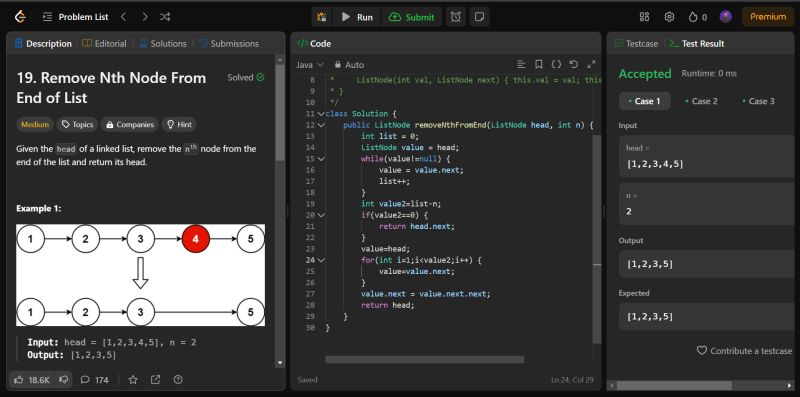This screenshot has width=800, height=397.
Task: Submit the solution
Action: (x=411, y=17)
